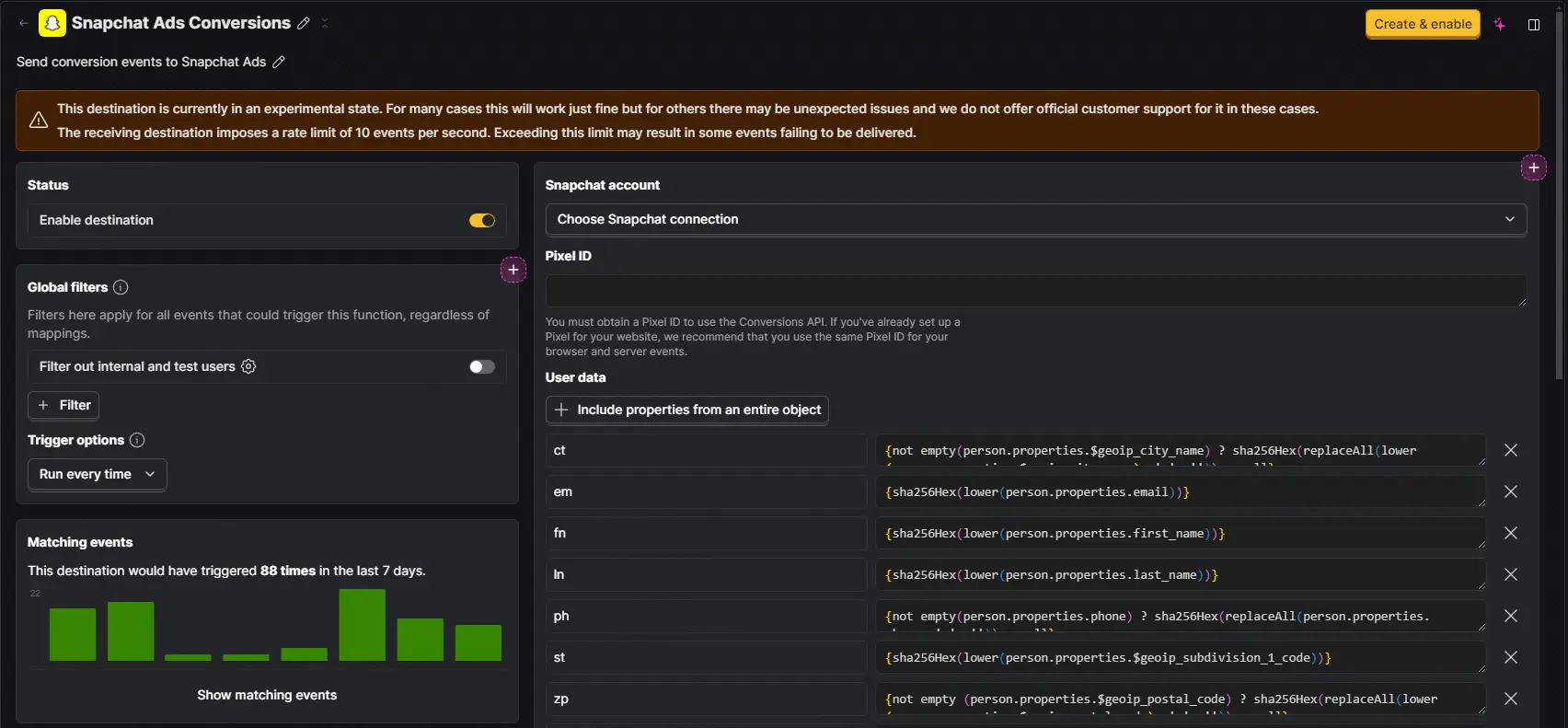Click the '88 times' text
Screen dimensions: 1568x728
288,571
